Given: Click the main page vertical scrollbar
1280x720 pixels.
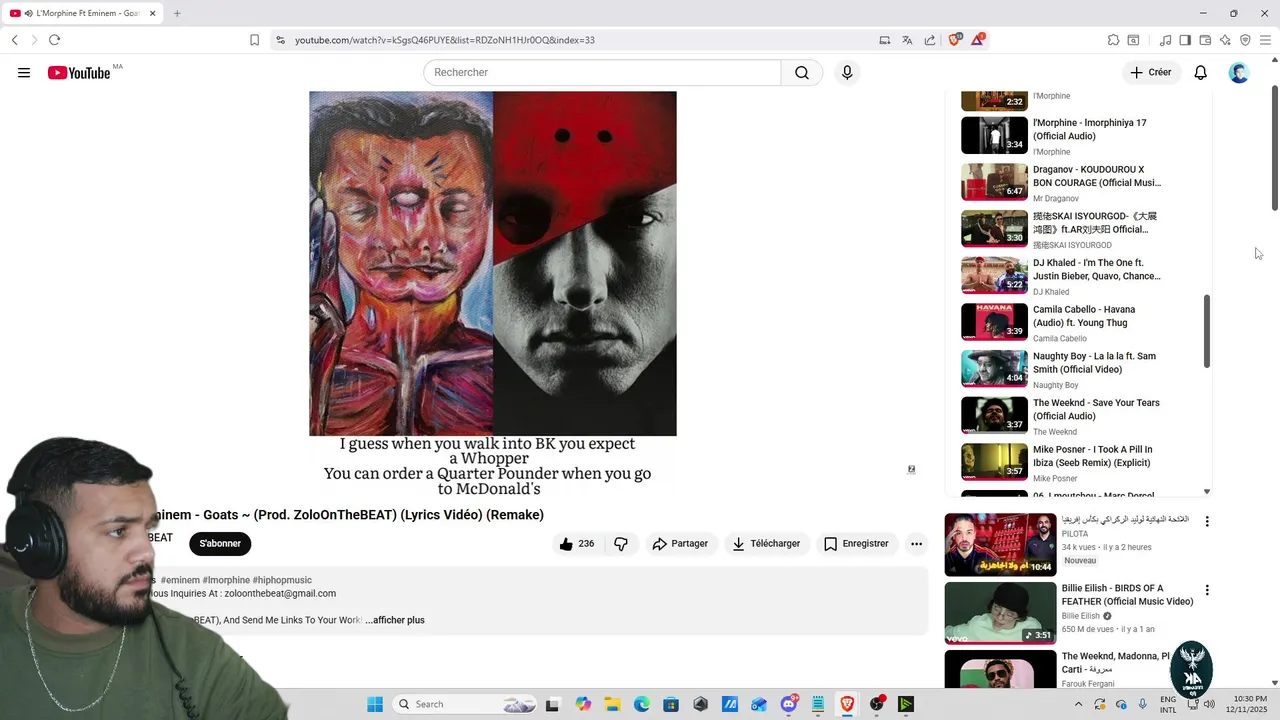Looking at the screenshot, I should [x=1274, y=148].
